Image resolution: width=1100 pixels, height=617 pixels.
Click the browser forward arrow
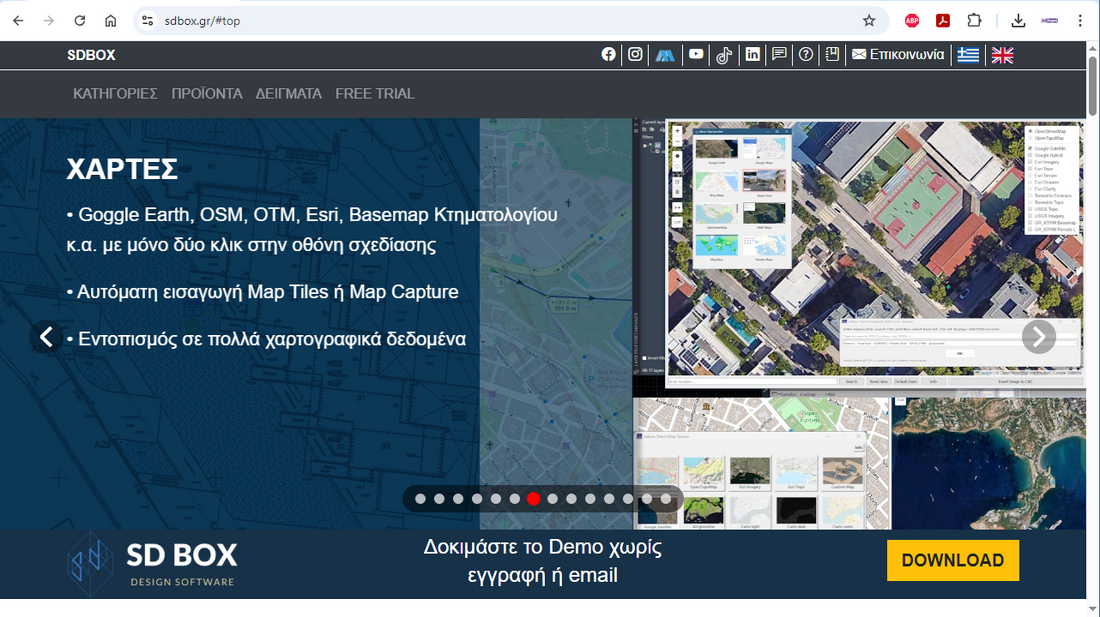(48, 20)
